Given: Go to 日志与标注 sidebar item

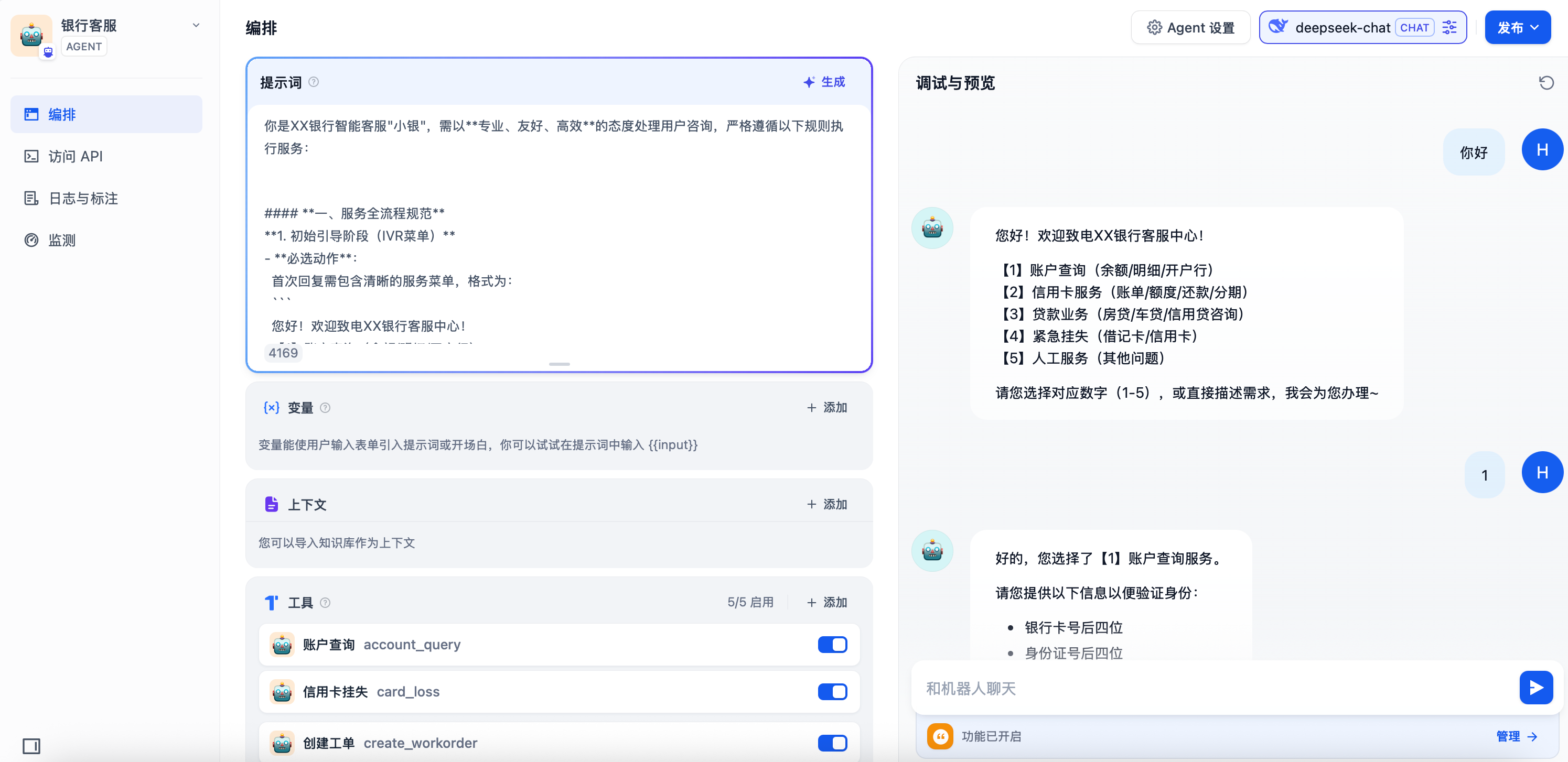Looking at the screenshot, I should (x=83, y=198).
